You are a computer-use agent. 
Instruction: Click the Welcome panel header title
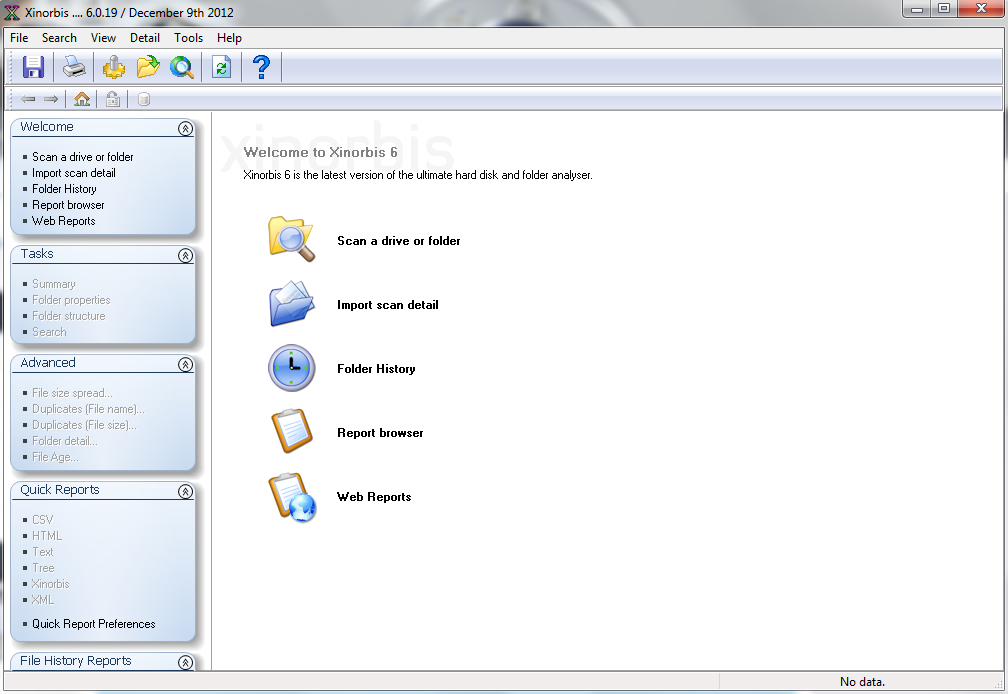tap(47, 127)
